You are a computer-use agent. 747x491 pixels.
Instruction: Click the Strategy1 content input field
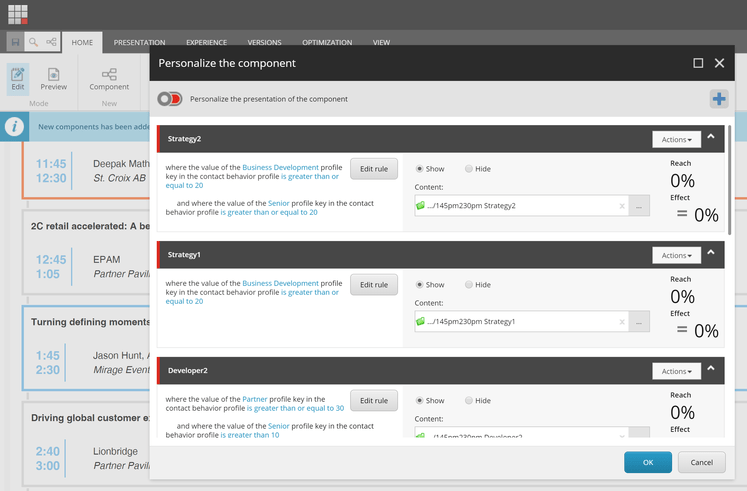click(x=522, y=321)
